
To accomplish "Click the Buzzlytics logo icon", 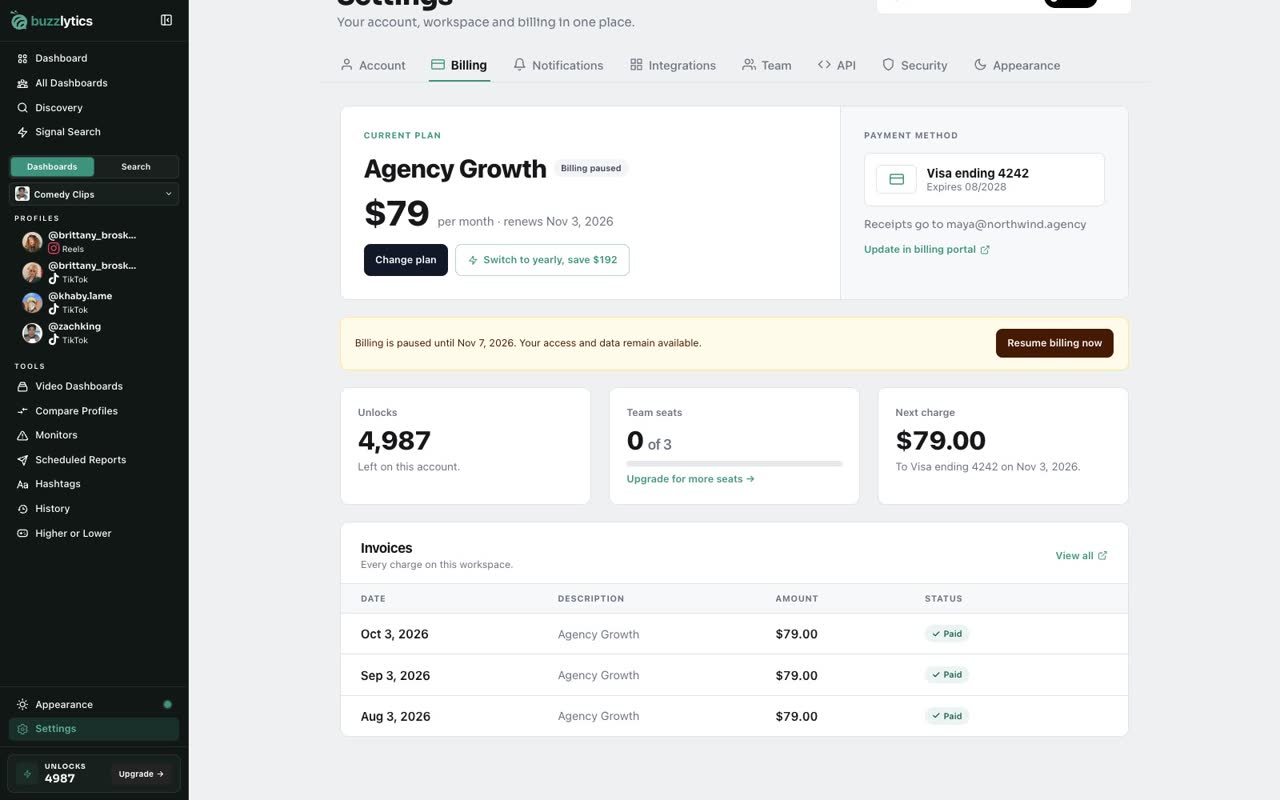I will tap(19, 20).
